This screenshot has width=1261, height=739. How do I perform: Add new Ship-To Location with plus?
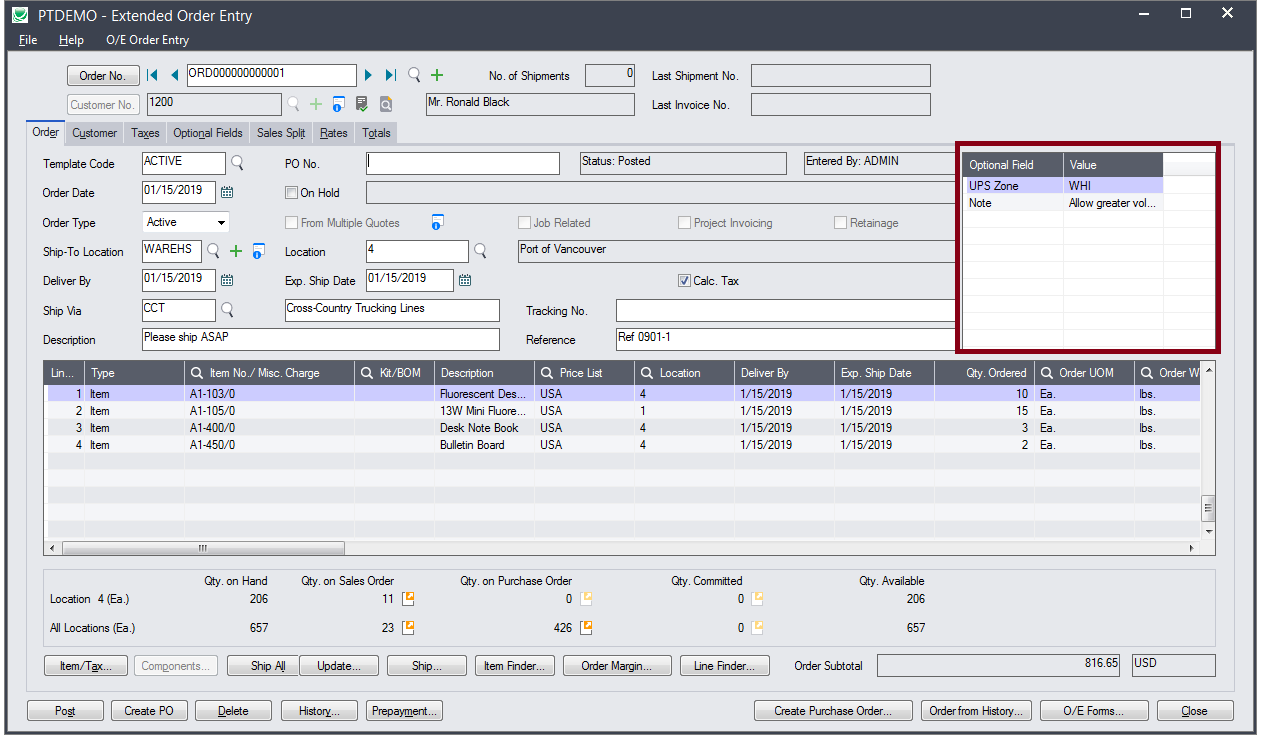coord(236,251)
